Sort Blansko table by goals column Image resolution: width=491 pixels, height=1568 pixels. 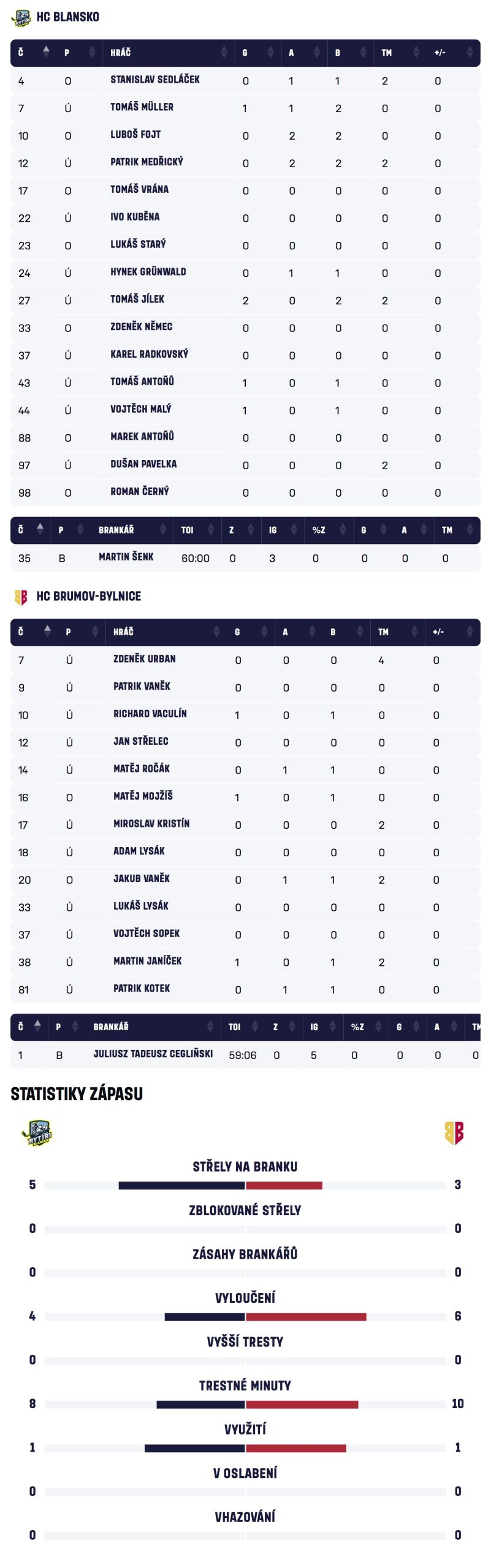[x=270, y=53]
